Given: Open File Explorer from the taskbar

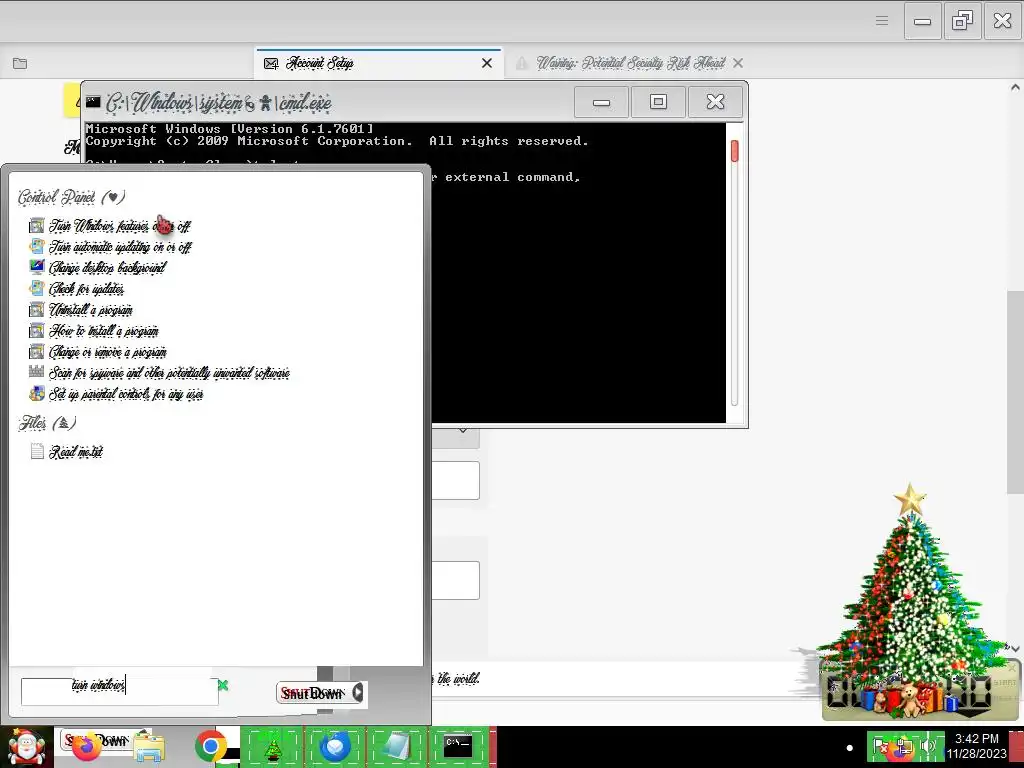Looking at the screenshot, I should (x=148, y=747).
